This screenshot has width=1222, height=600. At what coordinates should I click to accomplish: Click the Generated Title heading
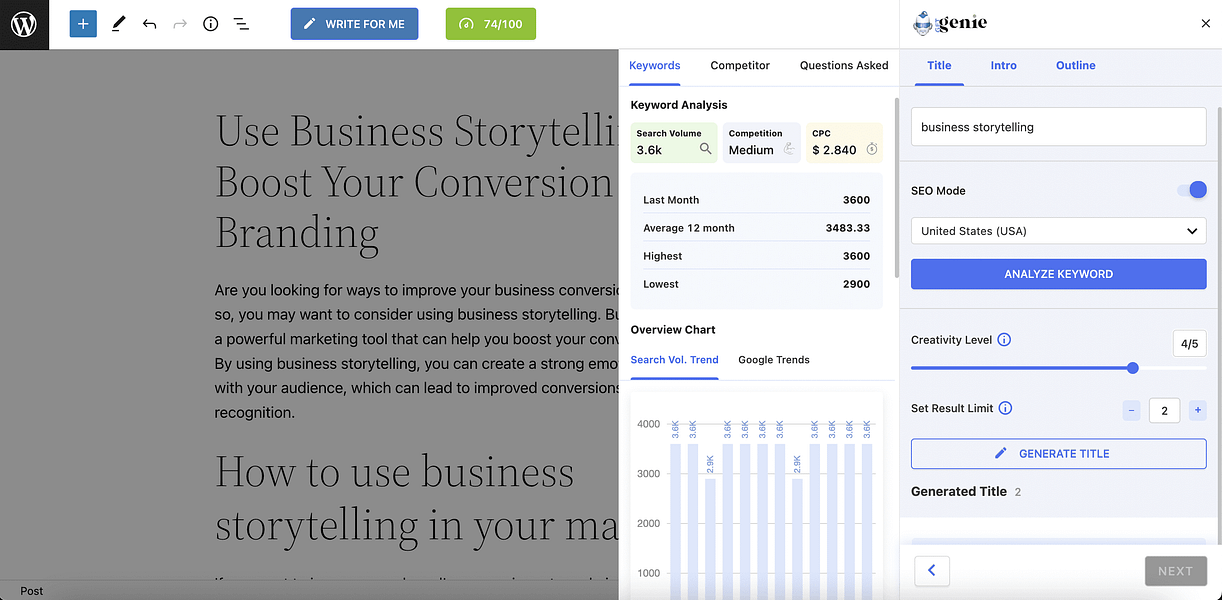coord(959,492)
